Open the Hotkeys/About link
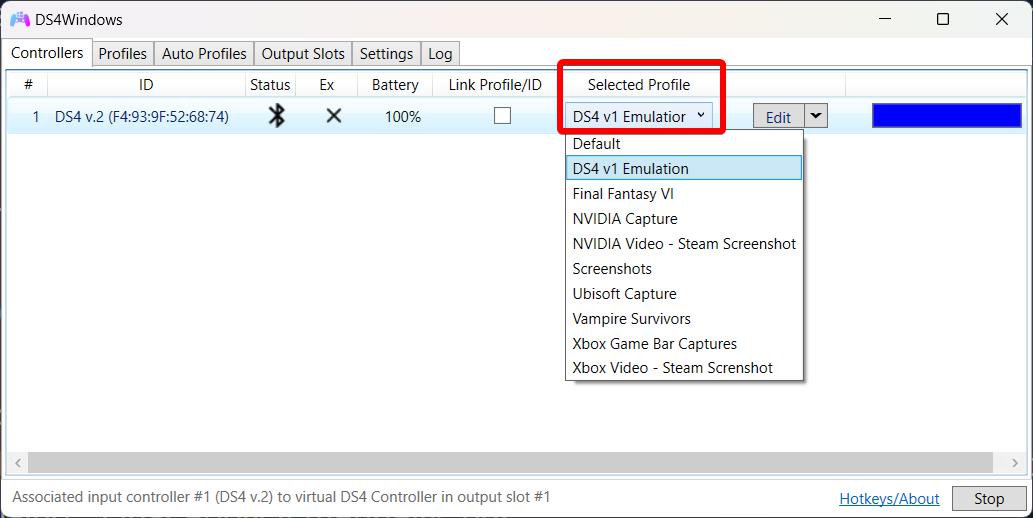Screen dimensions: 1033x518 pyautogui.click(x=889, y=499)
